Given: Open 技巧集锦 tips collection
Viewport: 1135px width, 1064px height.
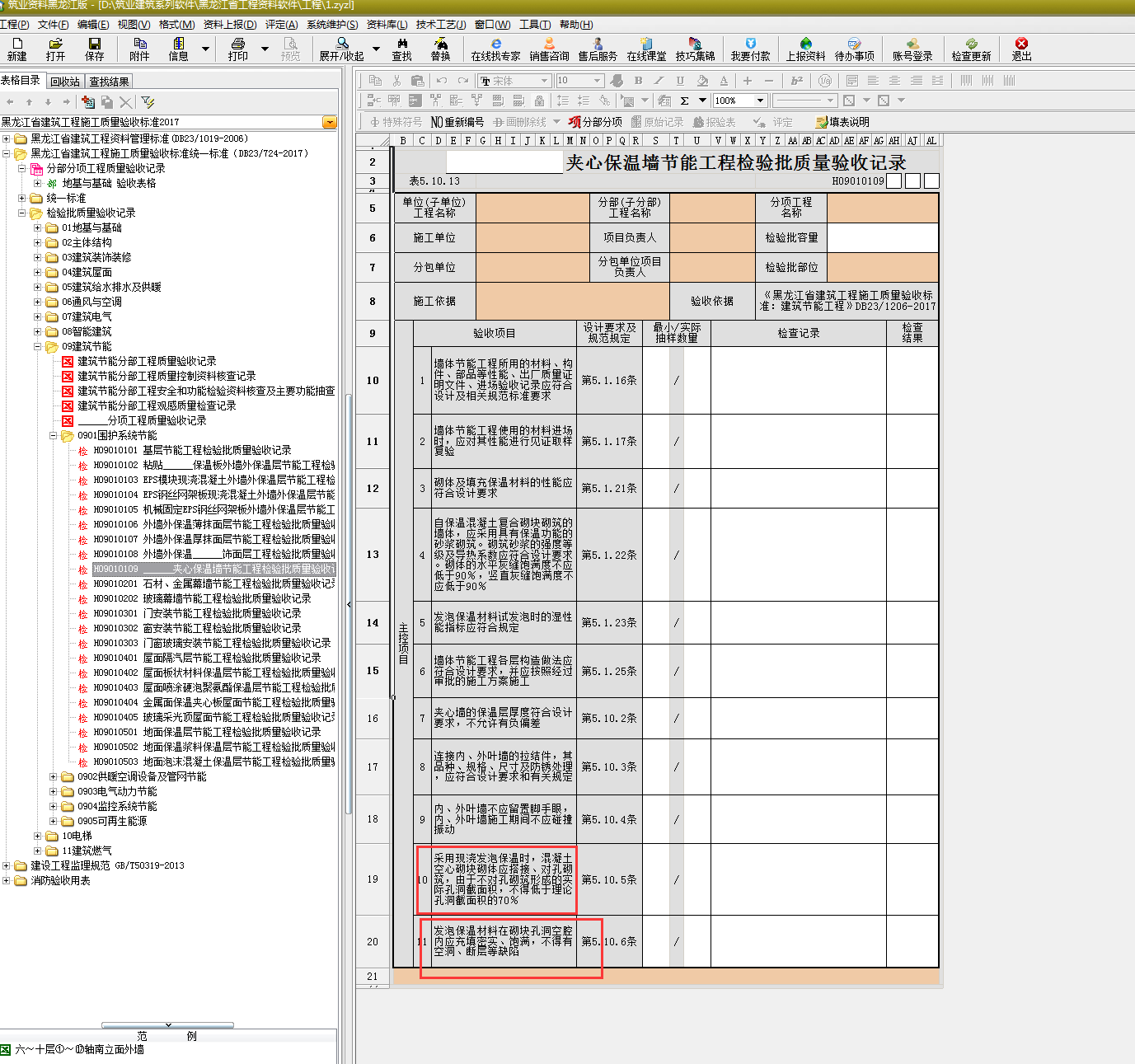Looking at the screenshot, I should 696,49.
